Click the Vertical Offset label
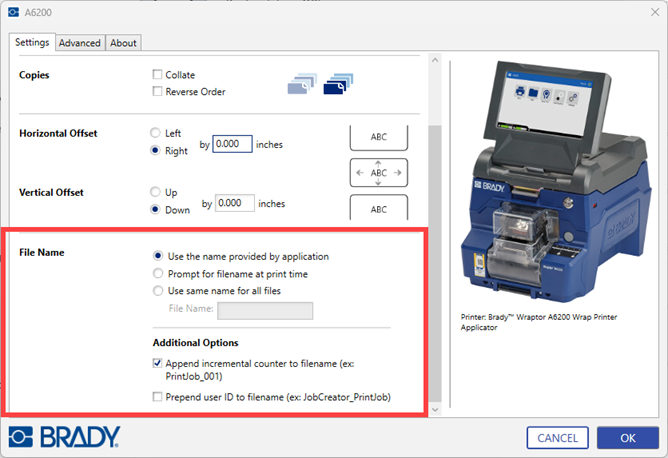 (51, 193)
